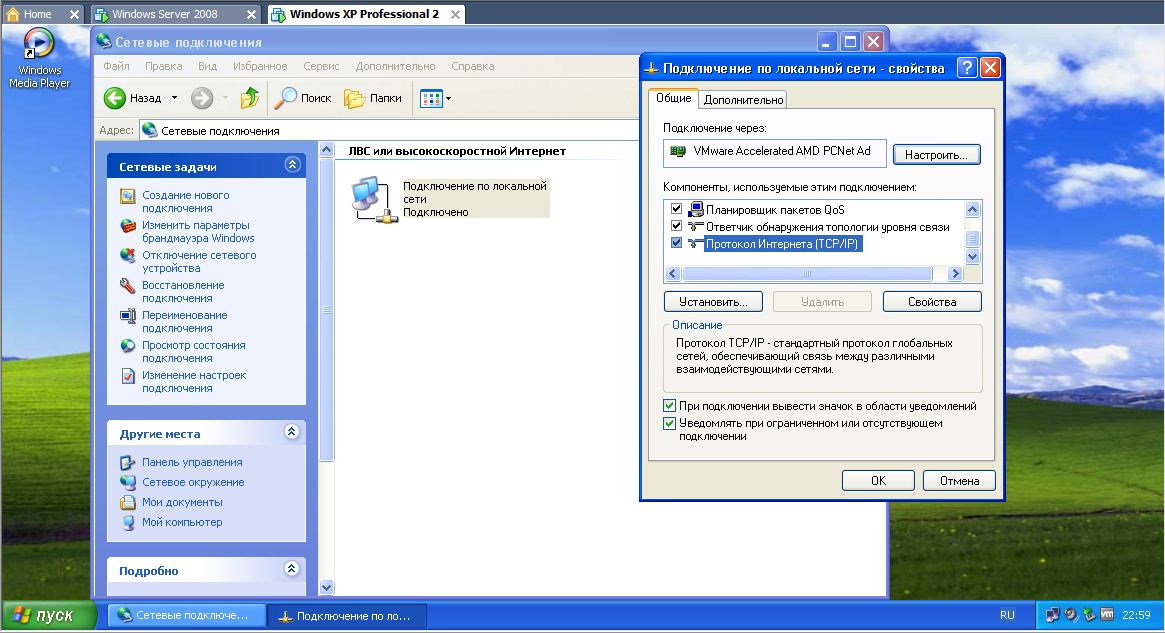The image size is (1165, 633).
Task: Open Windows Media Player desktop shortcut
Action: [x=39, y=58]
